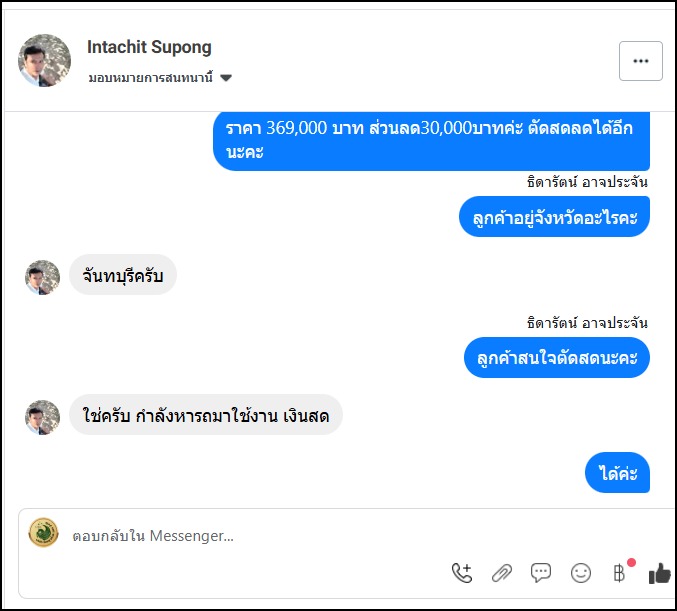Viewport: 677px width, 611px height.
Task: Click the Intachit Supong name link
Action: point(149,47)
